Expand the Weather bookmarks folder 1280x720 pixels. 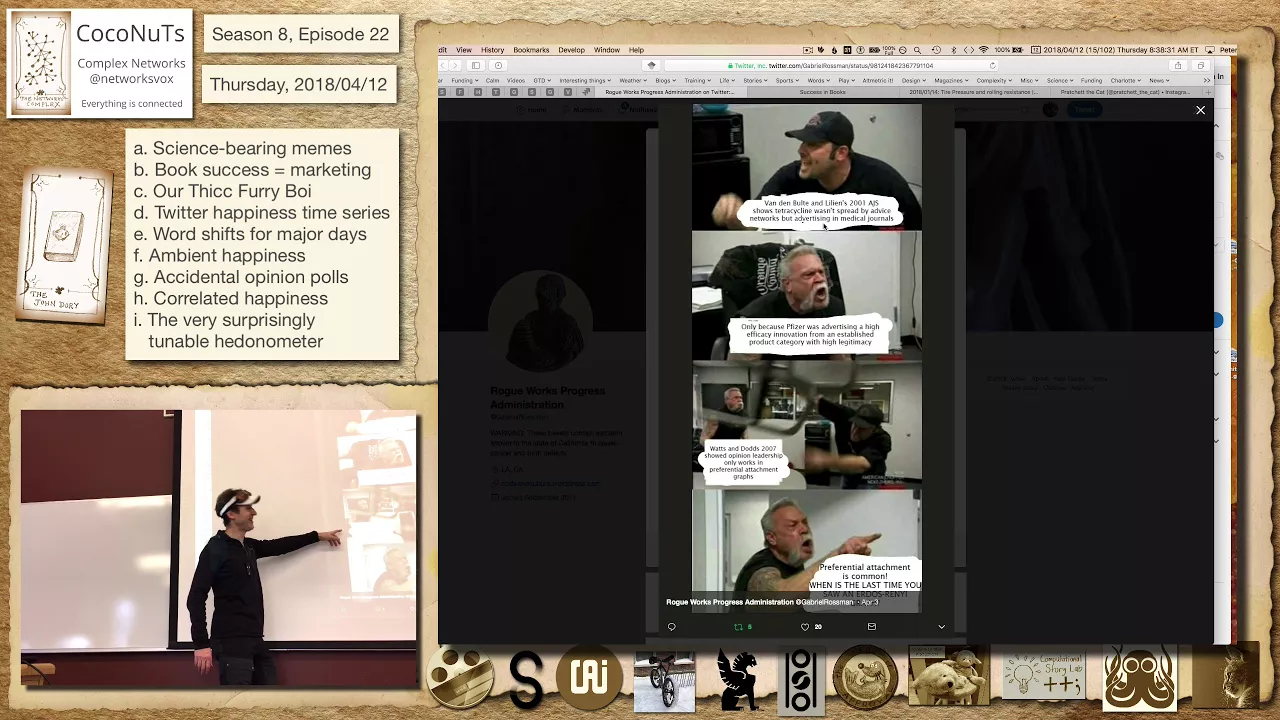tap(633, 81)
